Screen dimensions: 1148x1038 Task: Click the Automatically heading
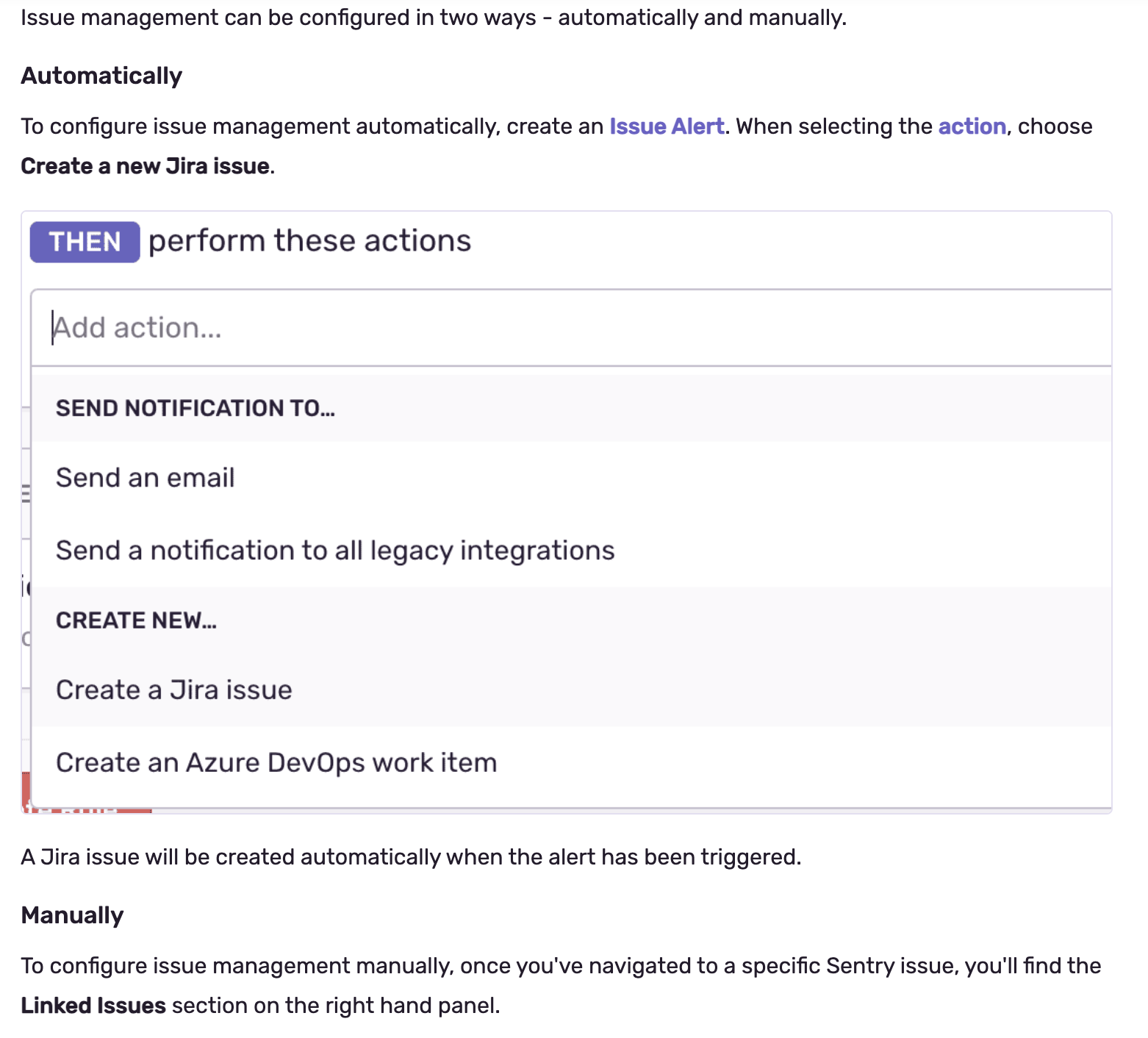point(101,76)
